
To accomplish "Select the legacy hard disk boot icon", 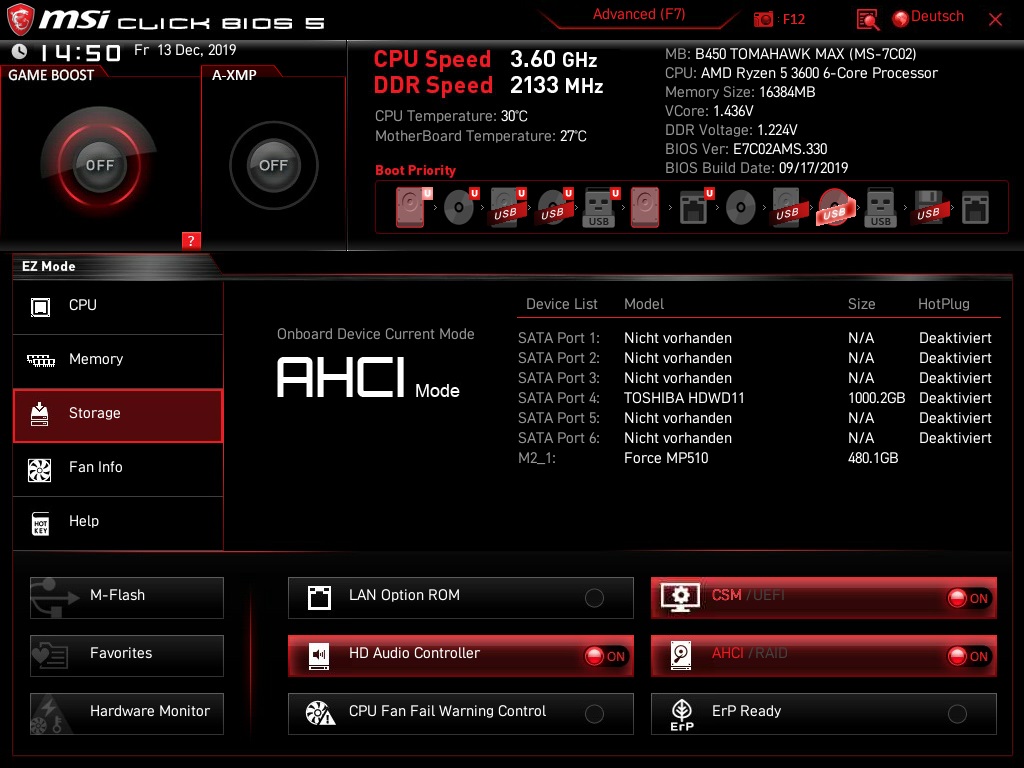I will [x=645, y=207].
